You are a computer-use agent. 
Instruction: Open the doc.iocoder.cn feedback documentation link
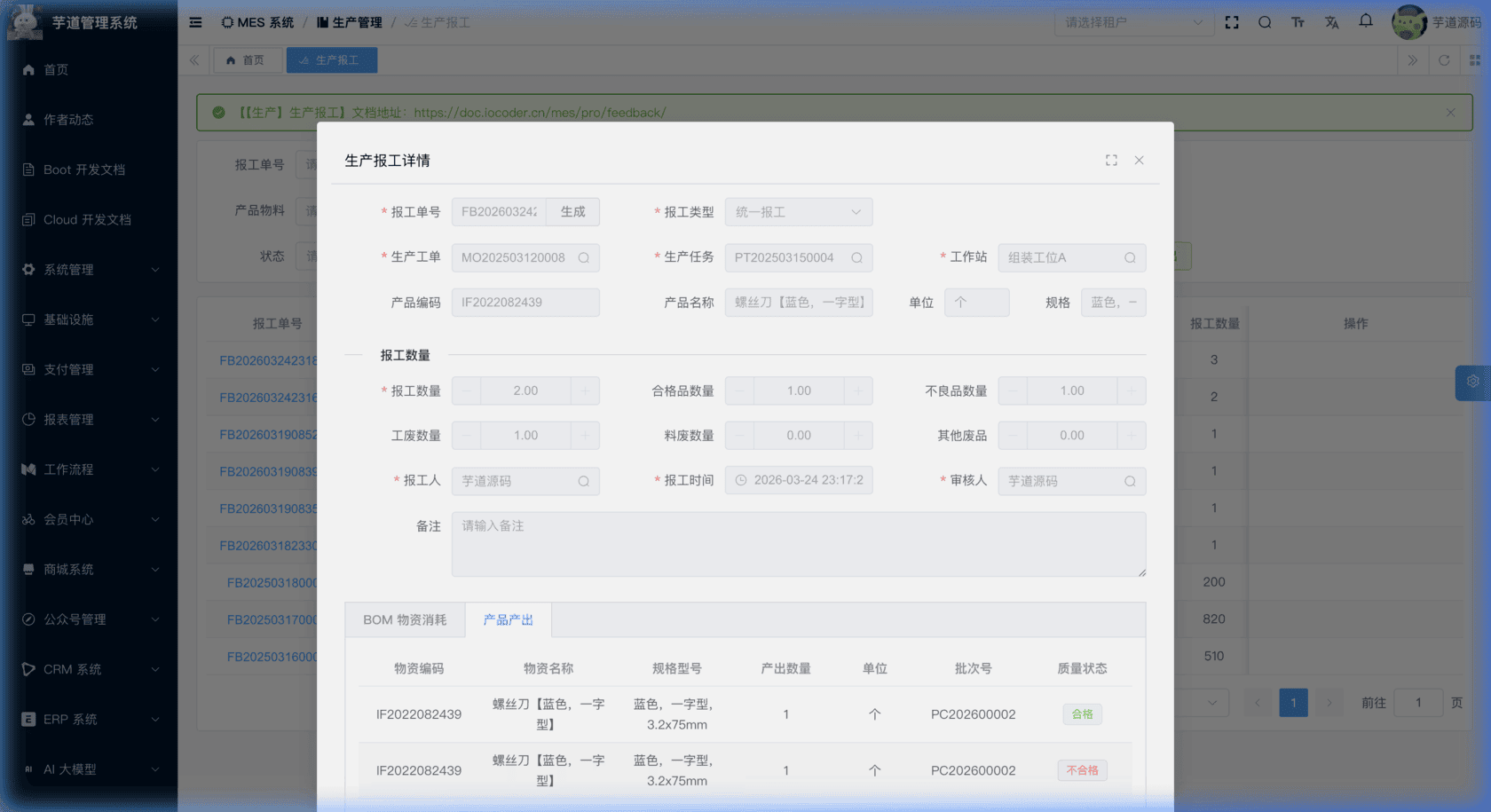(540, 113)
